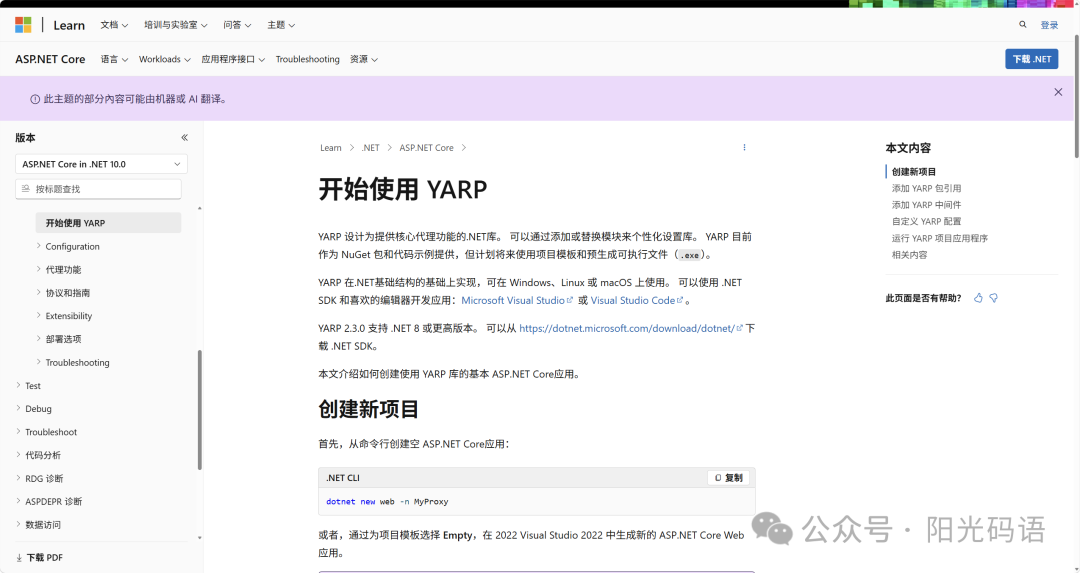
Task: Click the sidebar scrollbar up arrow
Action: click(200, 208)
